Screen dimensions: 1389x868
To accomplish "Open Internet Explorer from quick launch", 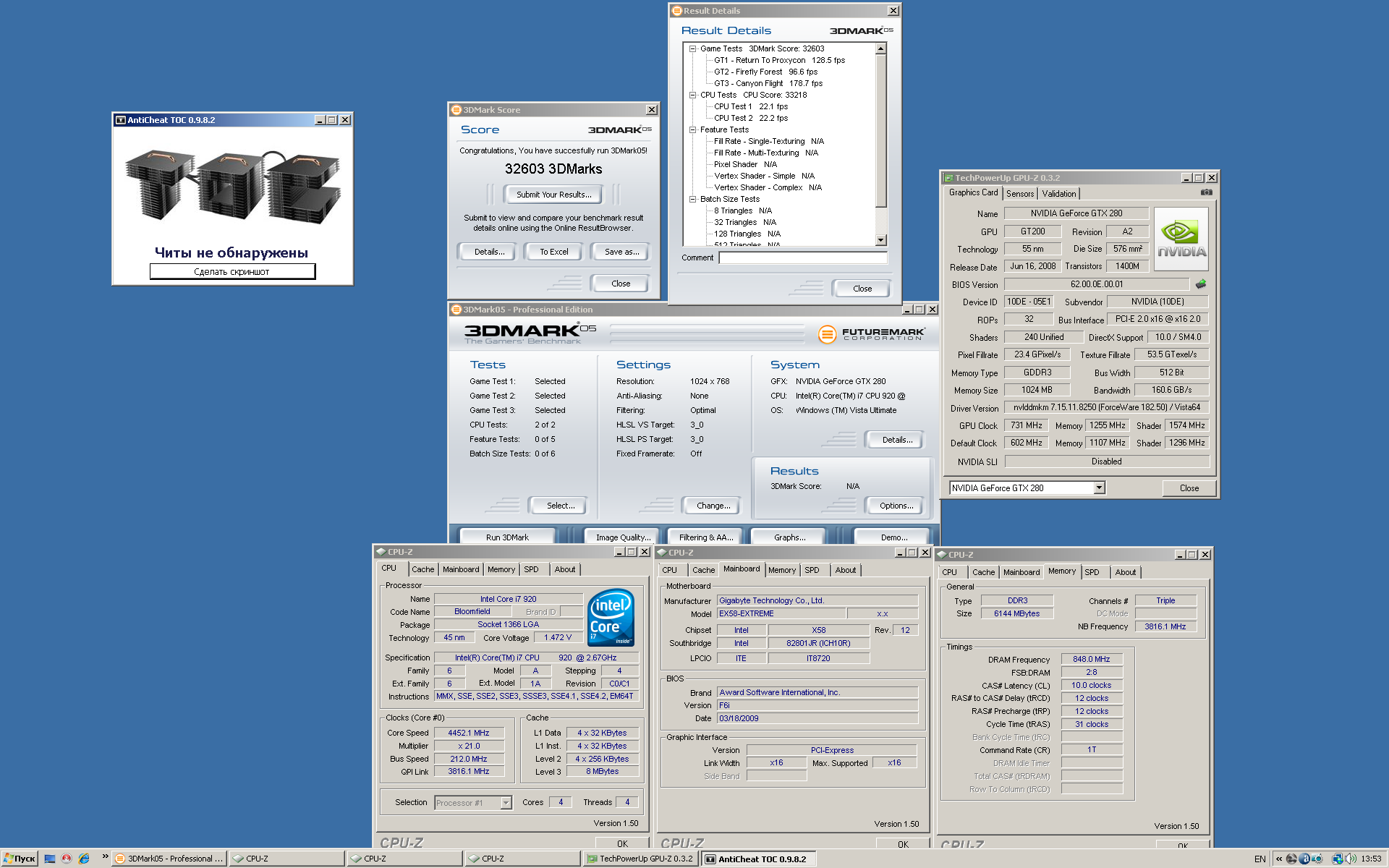I will point(84,859).
